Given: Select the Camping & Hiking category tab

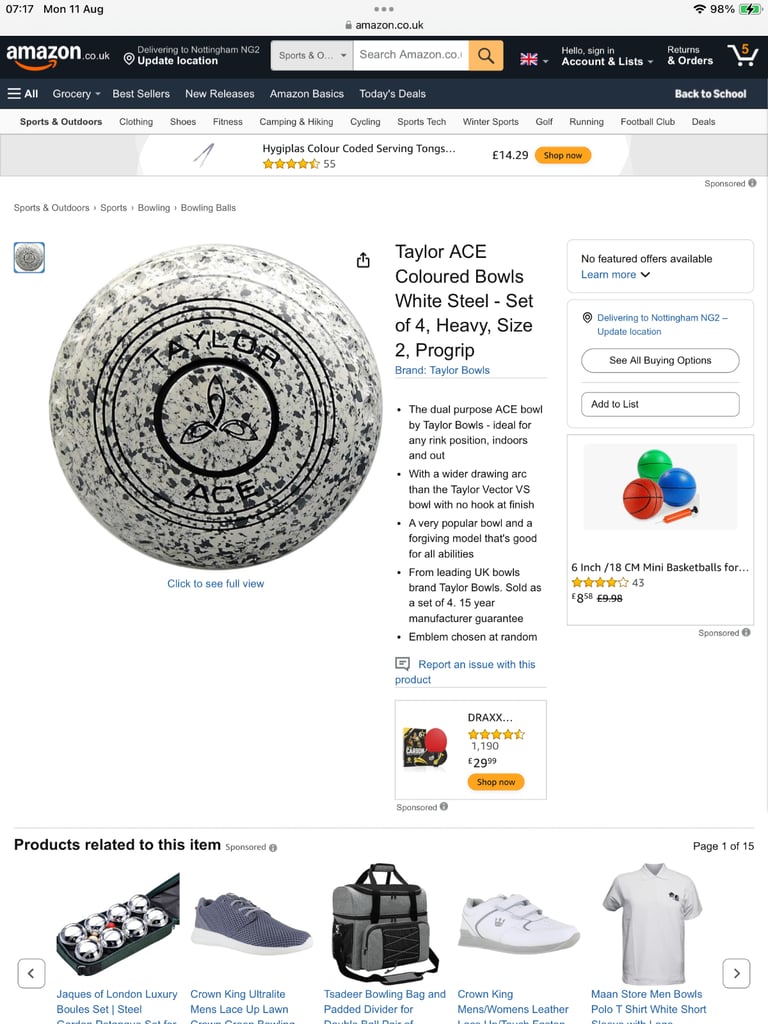Looking at the screenshot, I should (296, 121).
